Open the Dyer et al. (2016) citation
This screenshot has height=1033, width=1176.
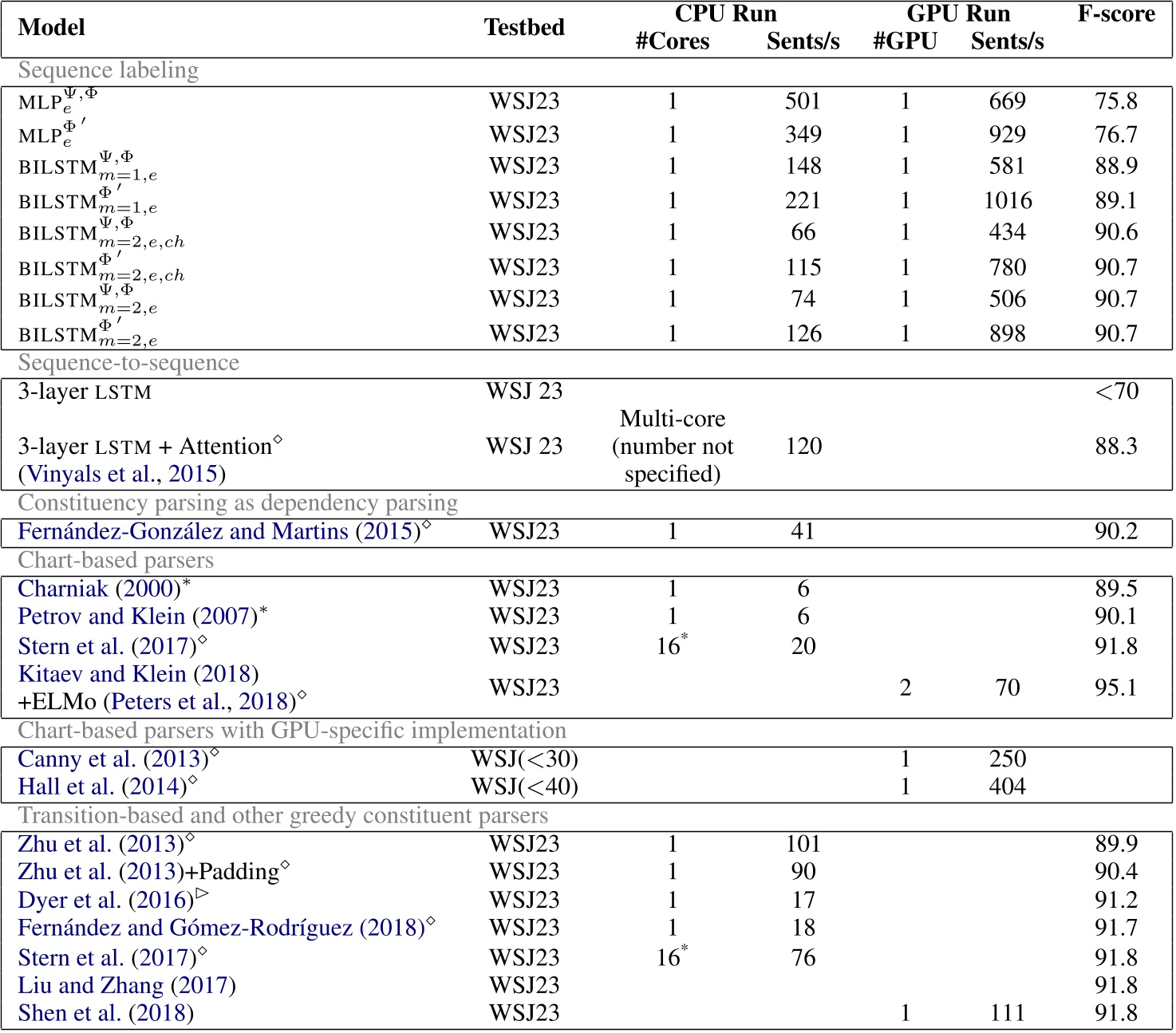coord(105,901)
